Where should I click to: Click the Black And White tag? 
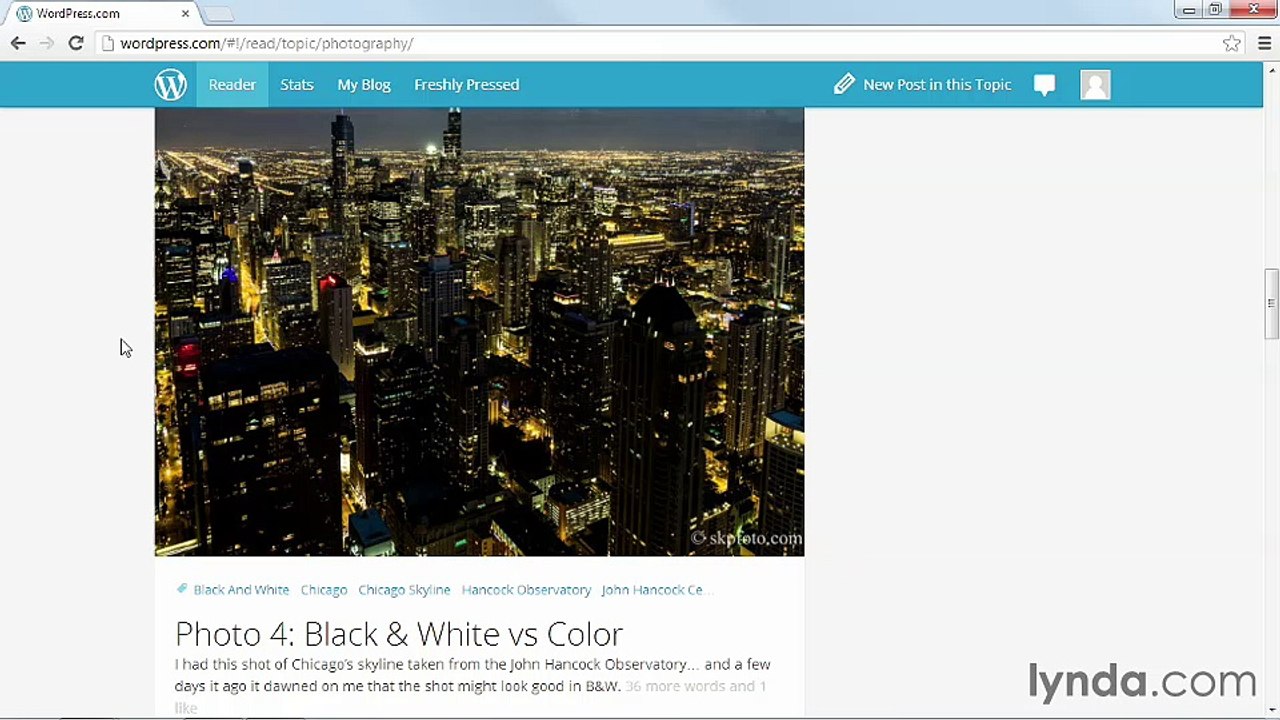pyautogui.click(x=241, y=590)
